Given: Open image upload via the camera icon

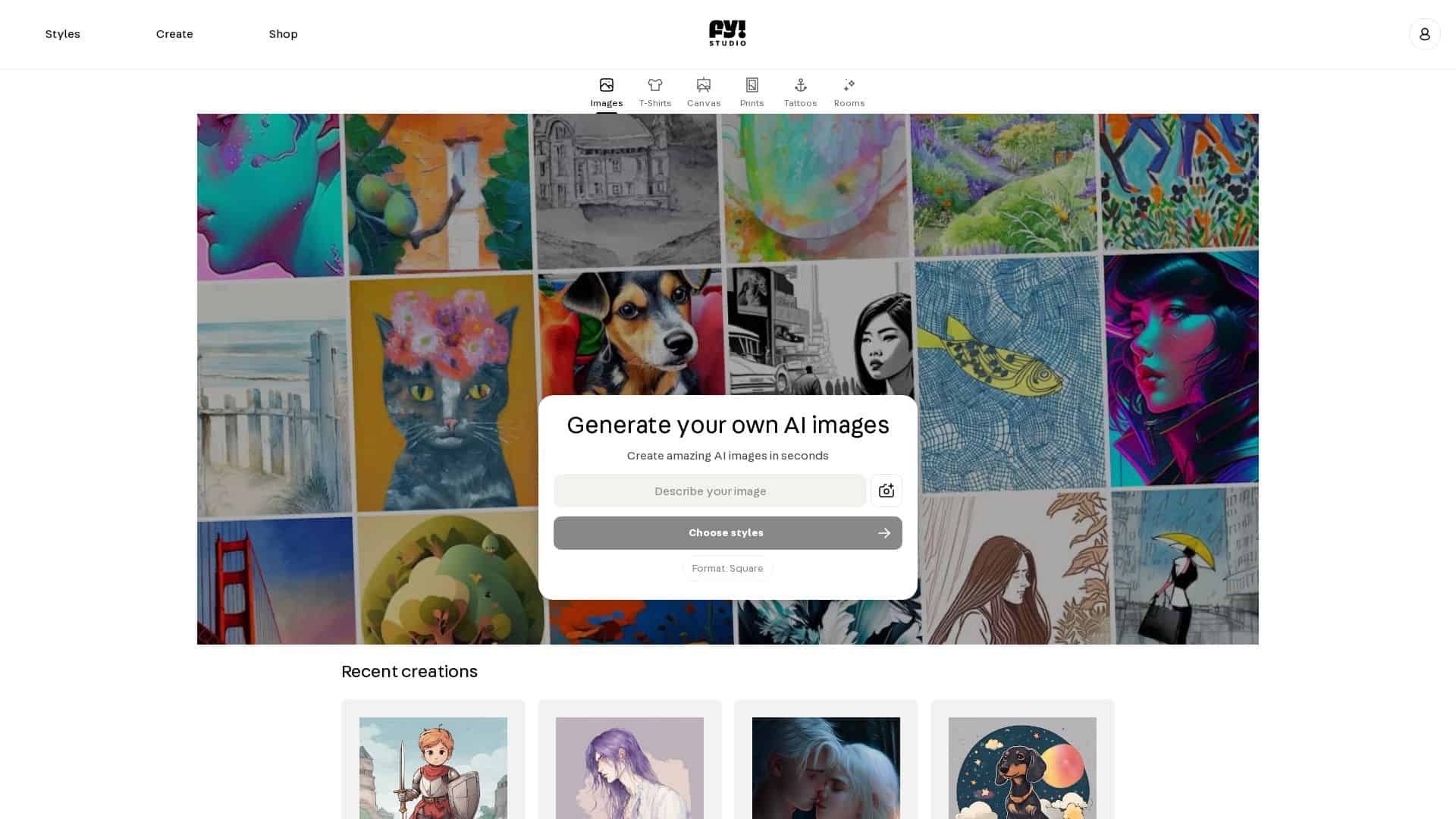Looking at the screenshot, I should pyautogui.click(x=886, y=491).
